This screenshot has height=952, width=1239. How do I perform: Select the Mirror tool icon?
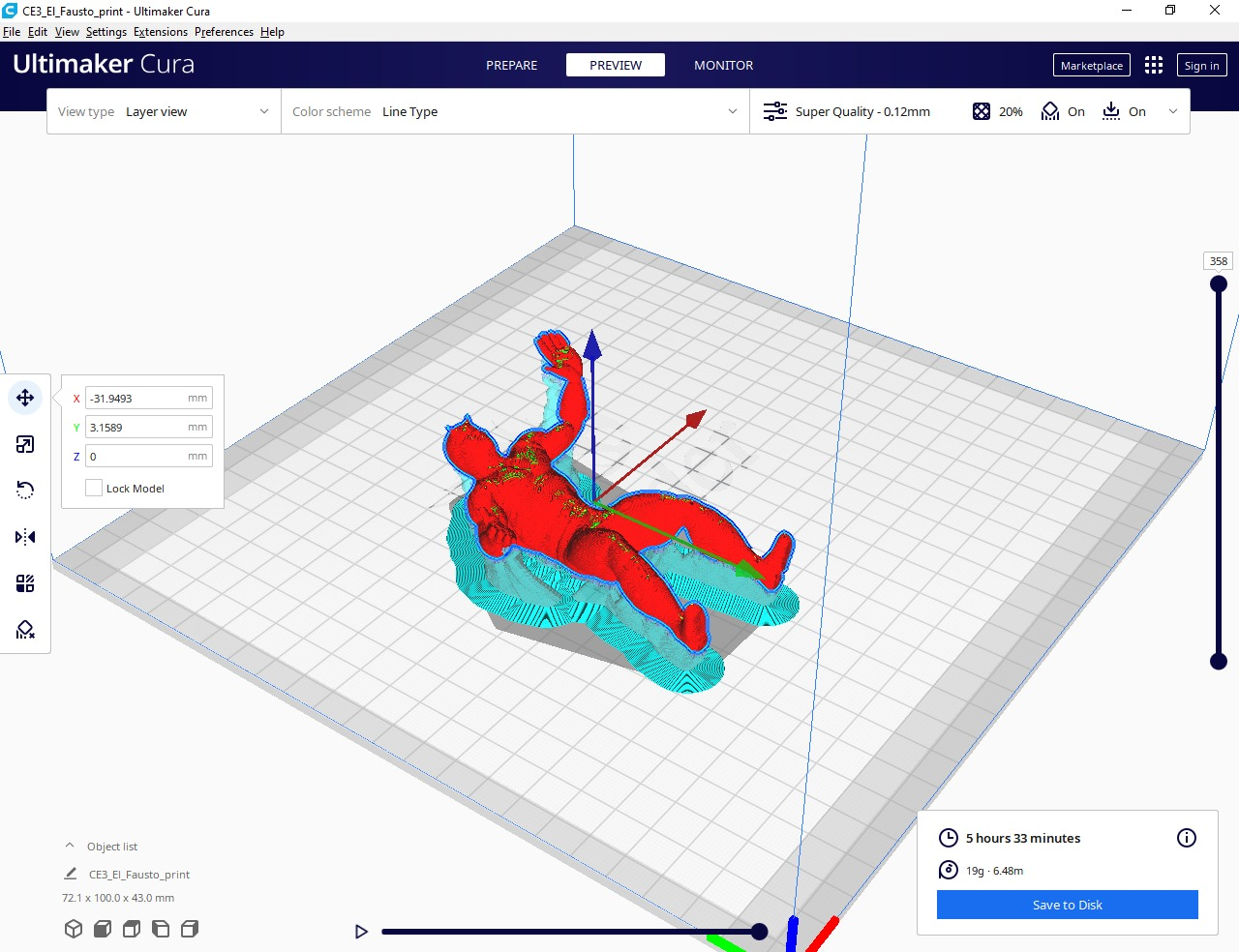tap(25, 537)
